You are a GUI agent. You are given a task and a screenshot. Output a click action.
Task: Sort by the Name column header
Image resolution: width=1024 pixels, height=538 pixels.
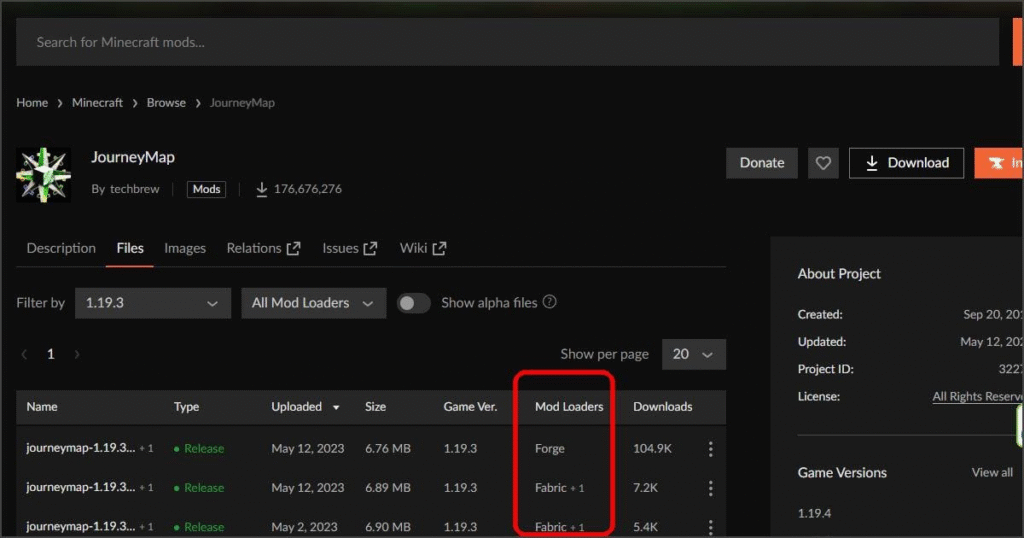point(42,407)
